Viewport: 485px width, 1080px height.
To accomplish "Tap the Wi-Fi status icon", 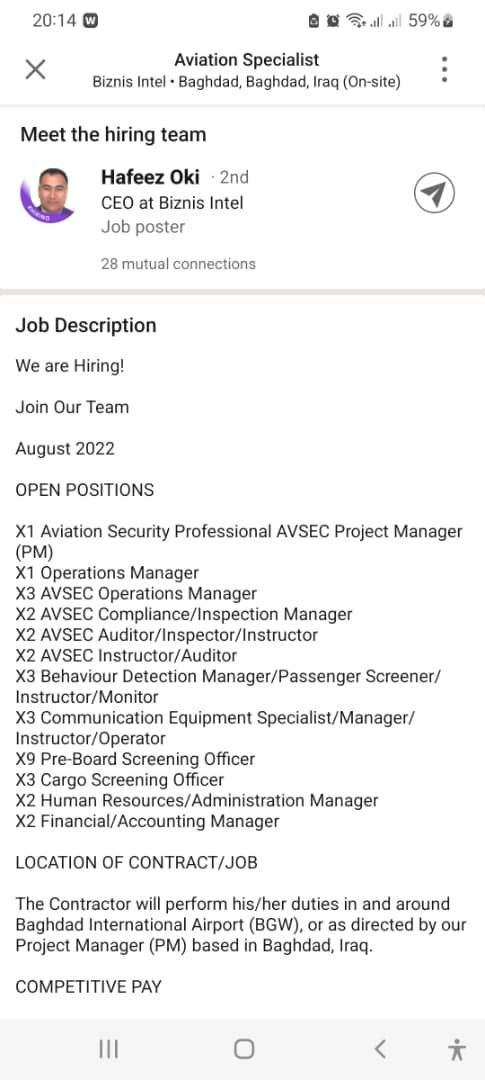I will [355, 21].
